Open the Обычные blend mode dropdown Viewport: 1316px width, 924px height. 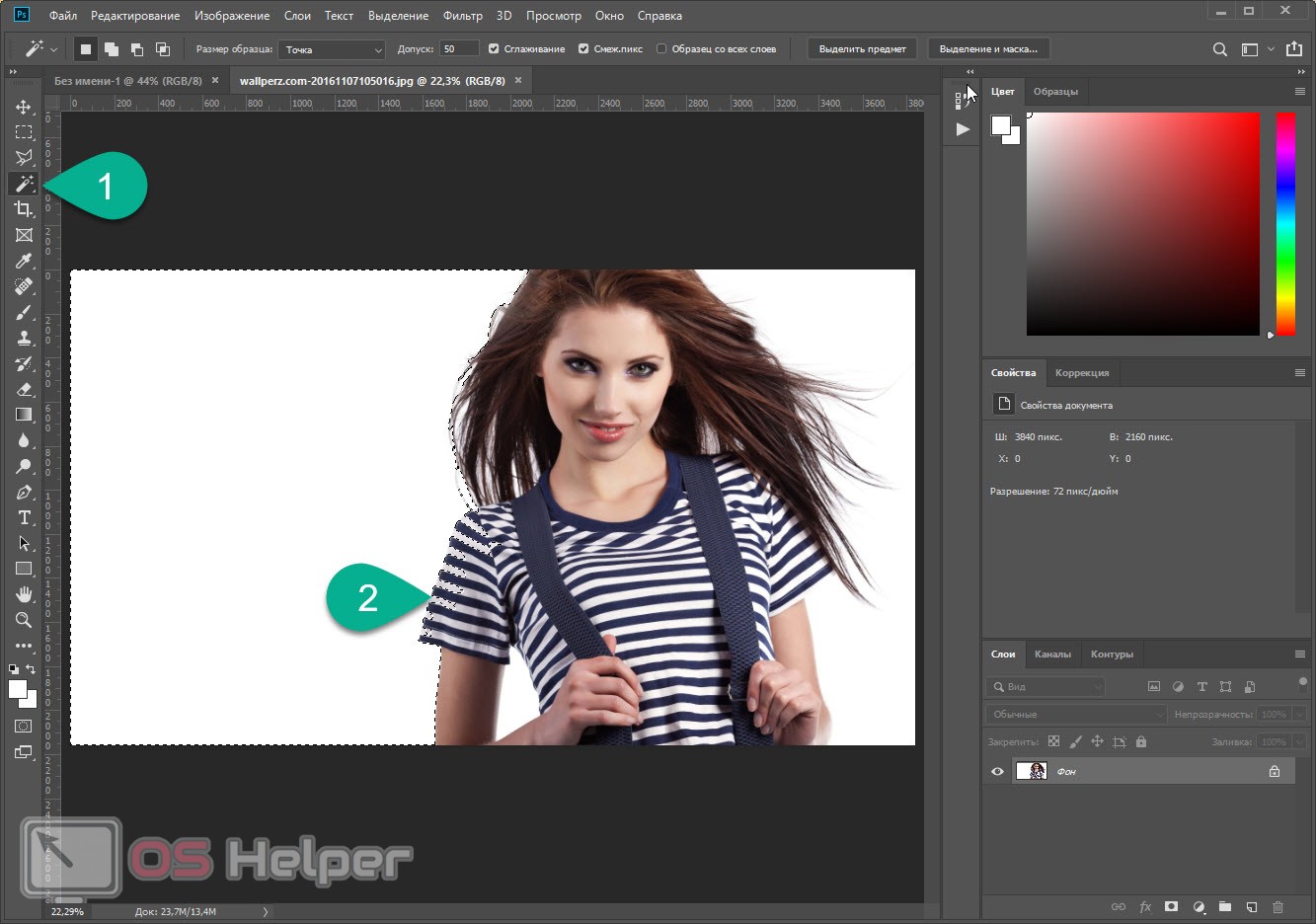(x=1076, y=714)
